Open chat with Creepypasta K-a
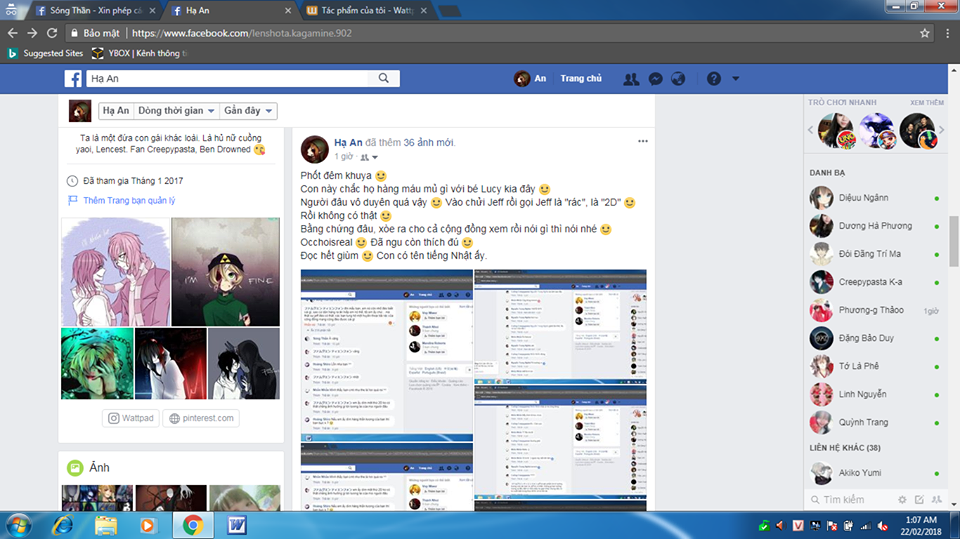Screen dimensions: 960x539 click(x=868, y=282)
